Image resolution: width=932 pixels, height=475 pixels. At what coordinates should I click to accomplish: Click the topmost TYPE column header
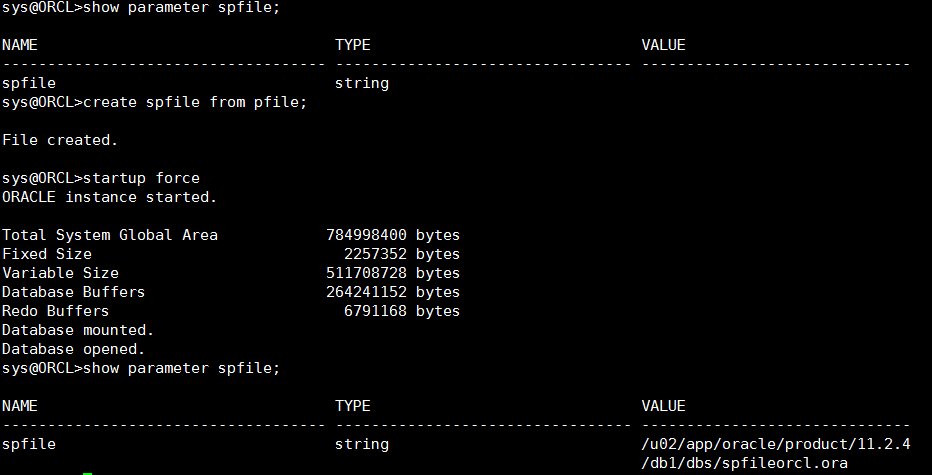click(x=352, y=45)
